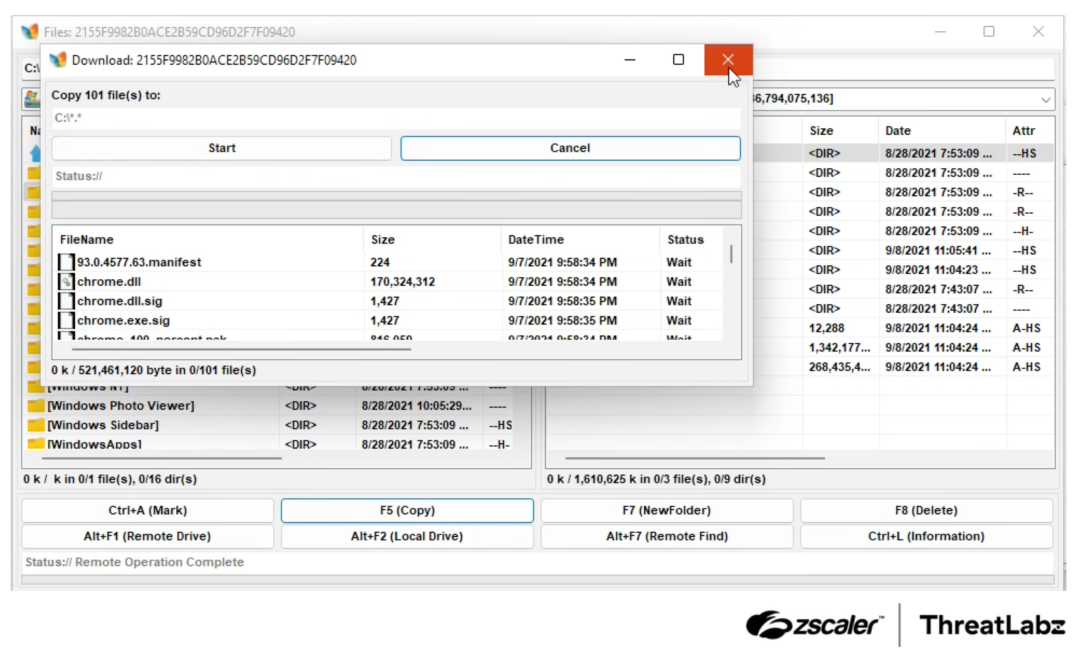This screenshot has height=656, width=1080.
Task: Click the chrome.exe.sig file icon
Action: point(67,321)
